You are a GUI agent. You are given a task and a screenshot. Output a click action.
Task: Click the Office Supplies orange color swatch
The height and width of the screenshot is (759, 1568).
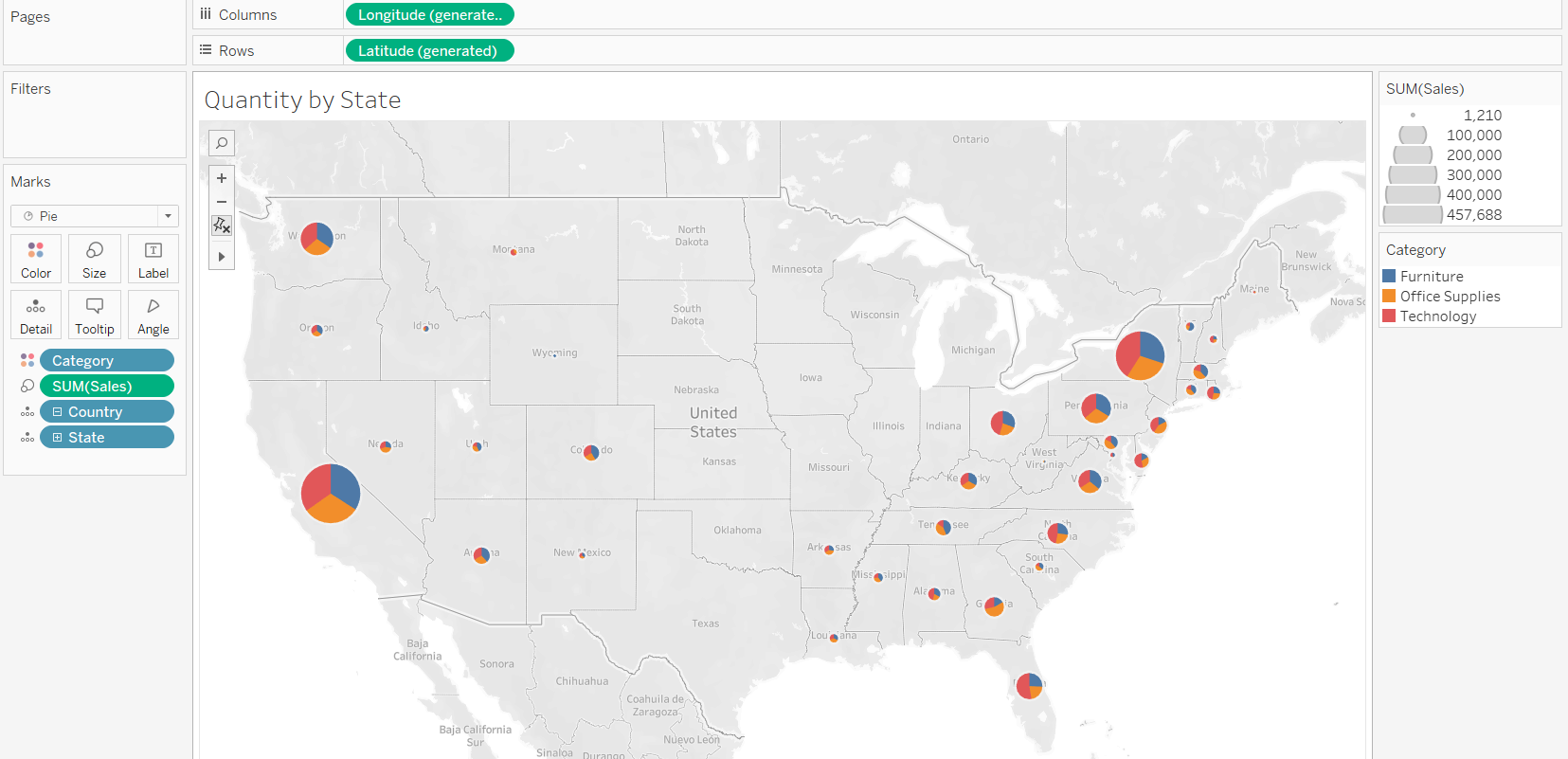[1389, 296]
